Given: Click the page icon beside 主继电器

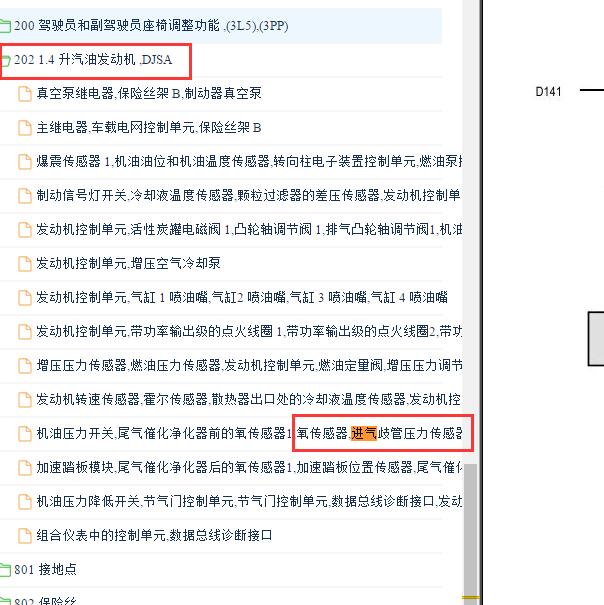Looking at the screenshot, I should click(25, 128).
